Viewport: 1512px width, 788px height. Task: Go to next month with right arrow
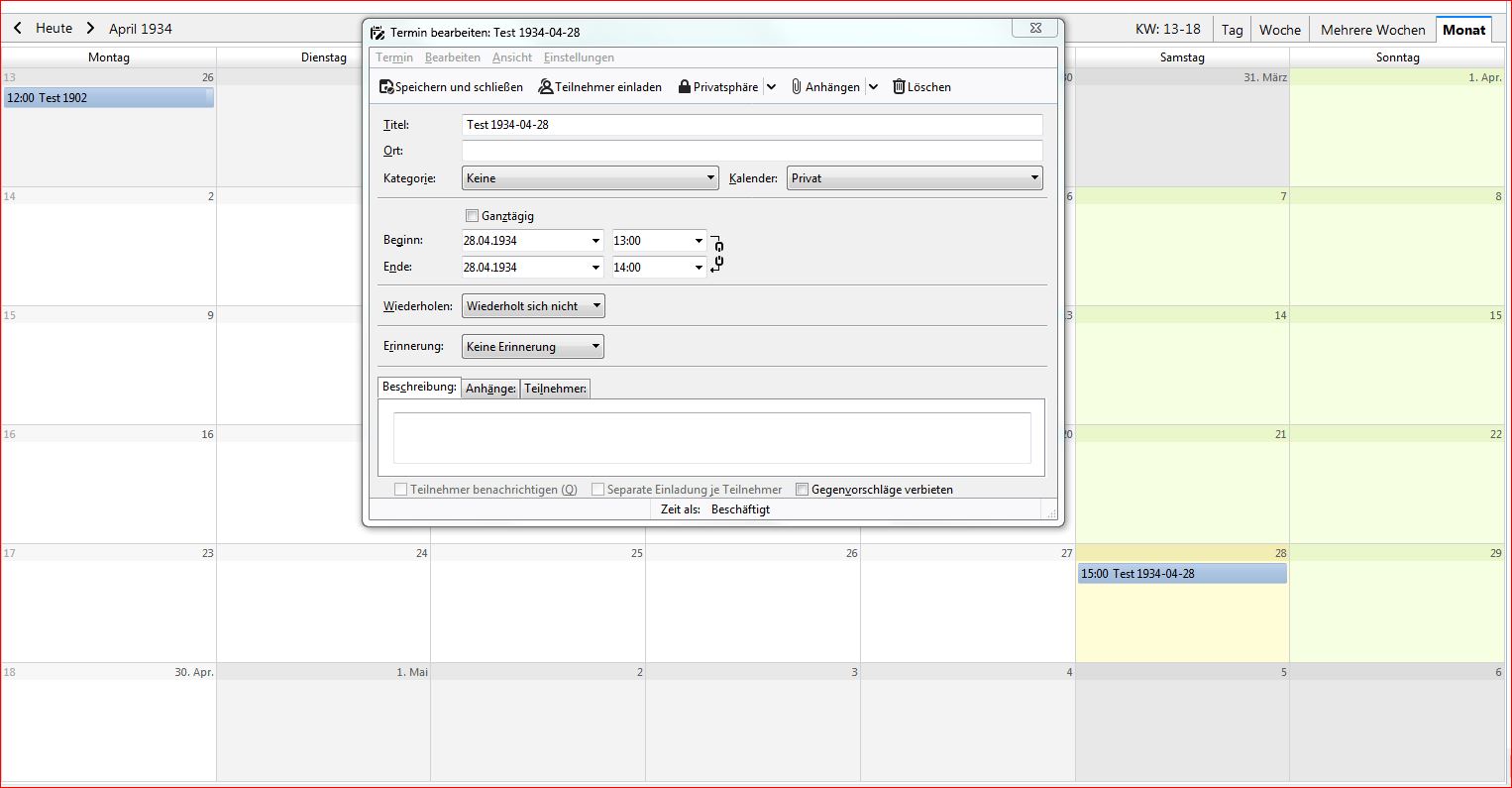click(x=90, y=29)
